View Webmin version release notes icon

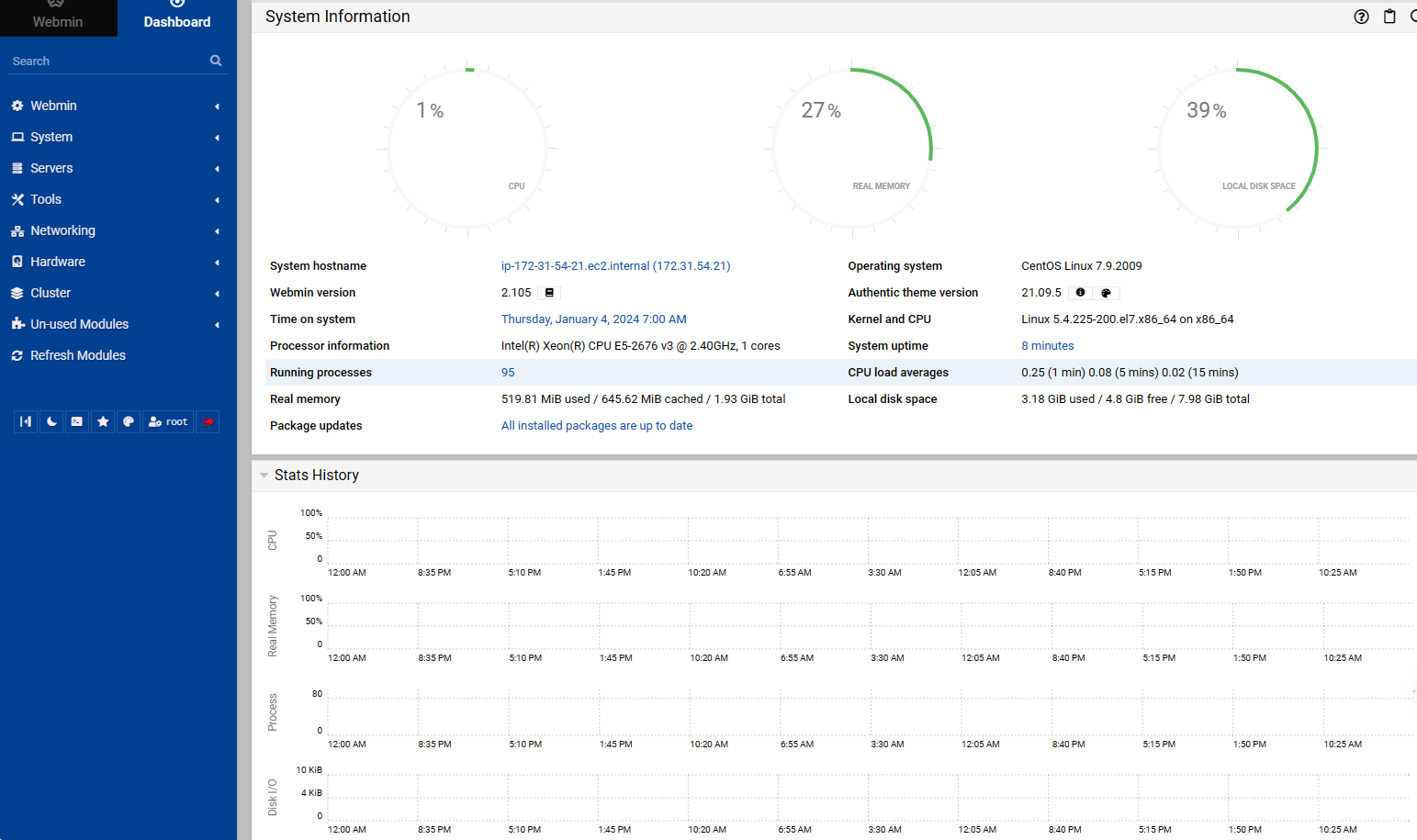[x=549, y=293]
